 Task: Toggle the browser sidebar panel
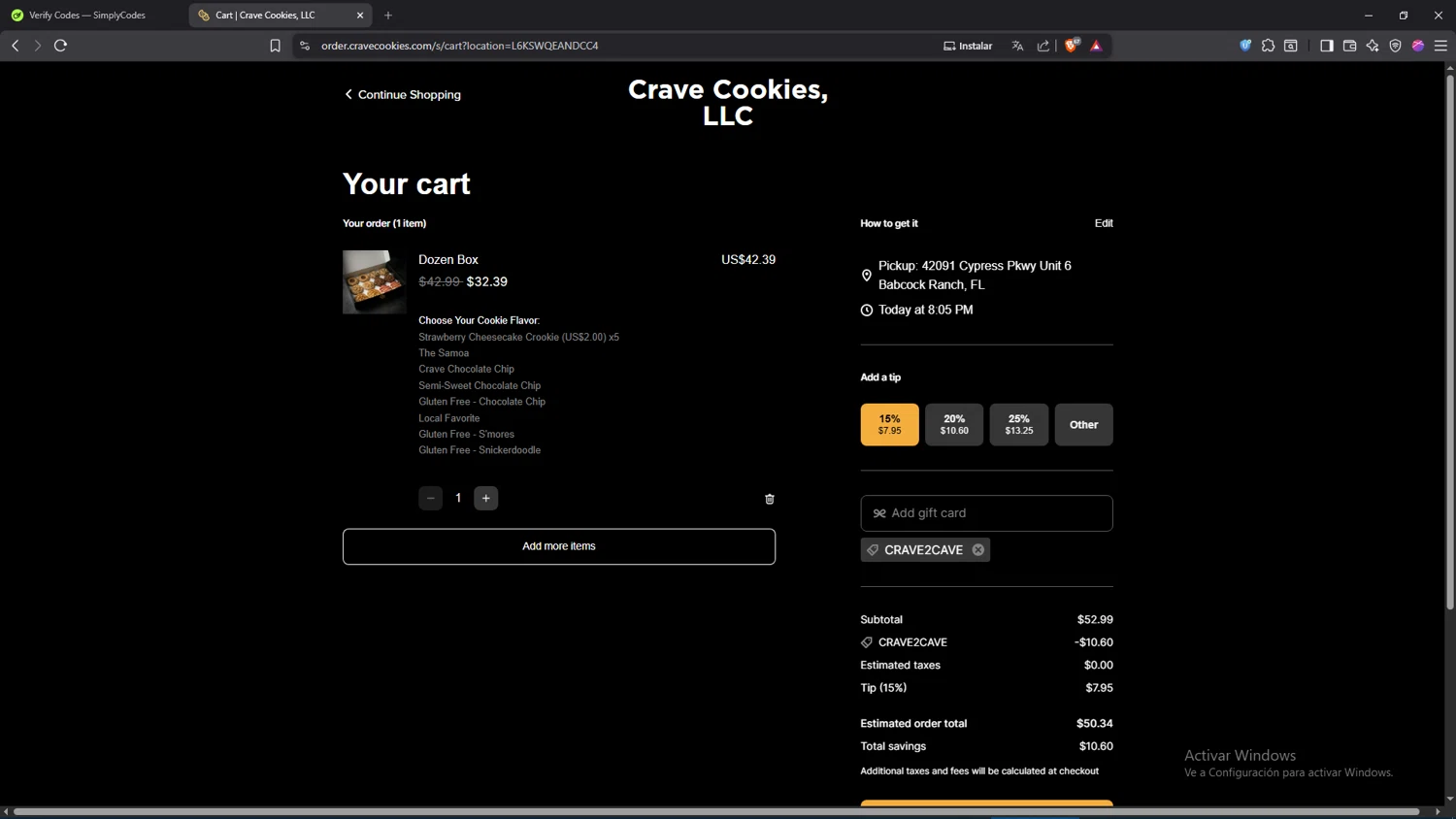[1327, 46]
